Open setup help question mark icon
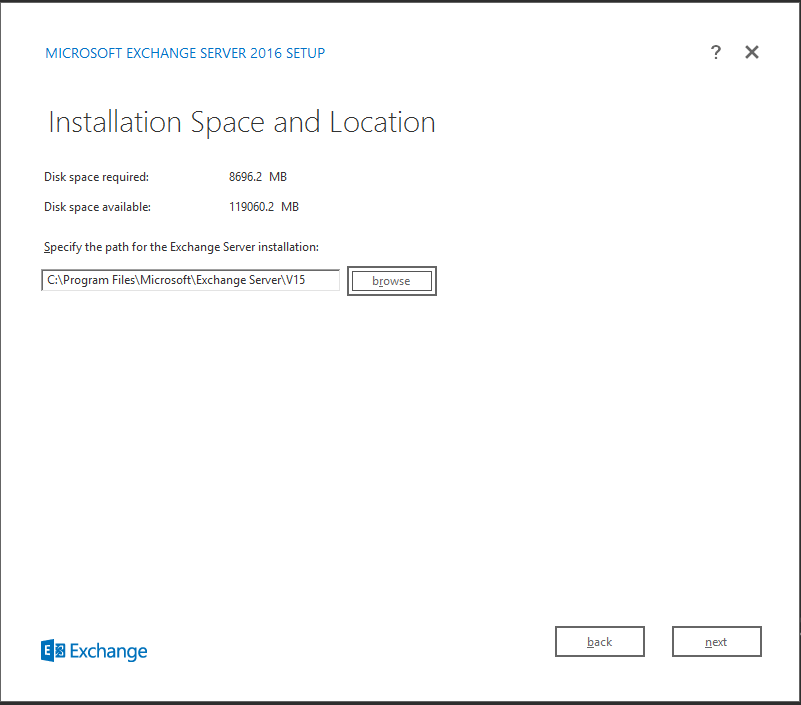 tap(716, 52)
